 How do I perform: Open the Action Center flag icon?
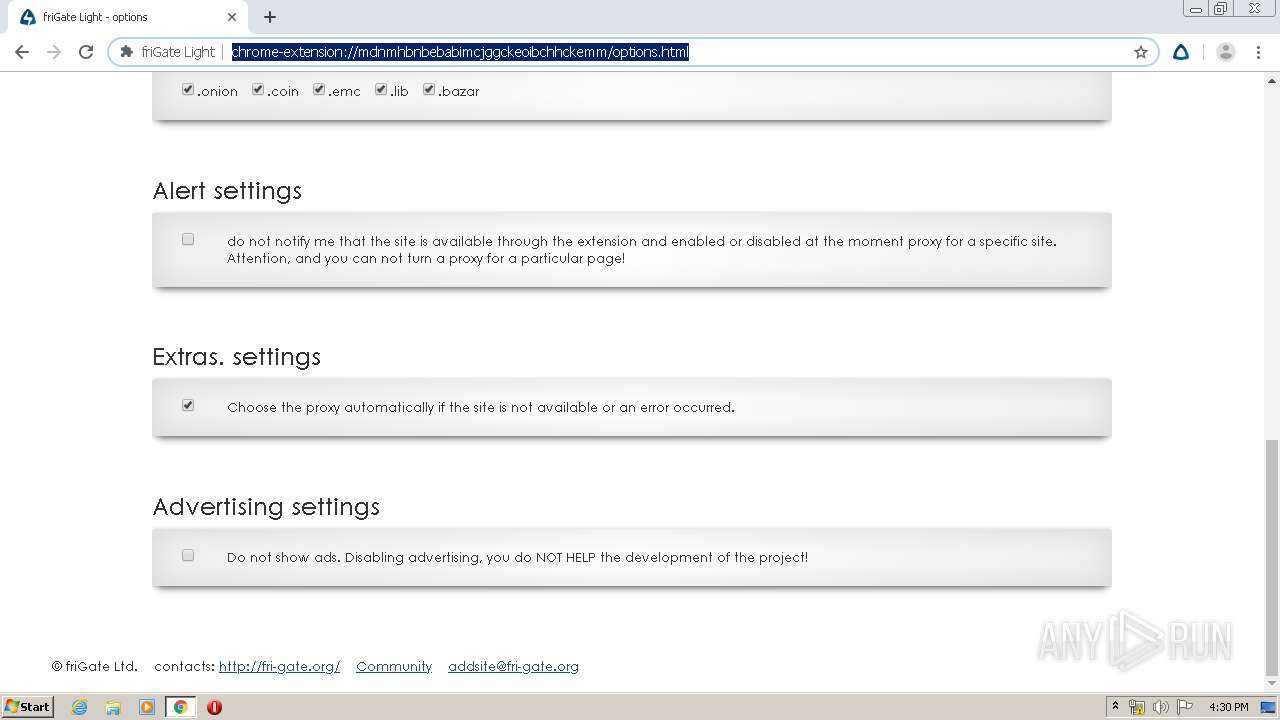coord(1185,707)
